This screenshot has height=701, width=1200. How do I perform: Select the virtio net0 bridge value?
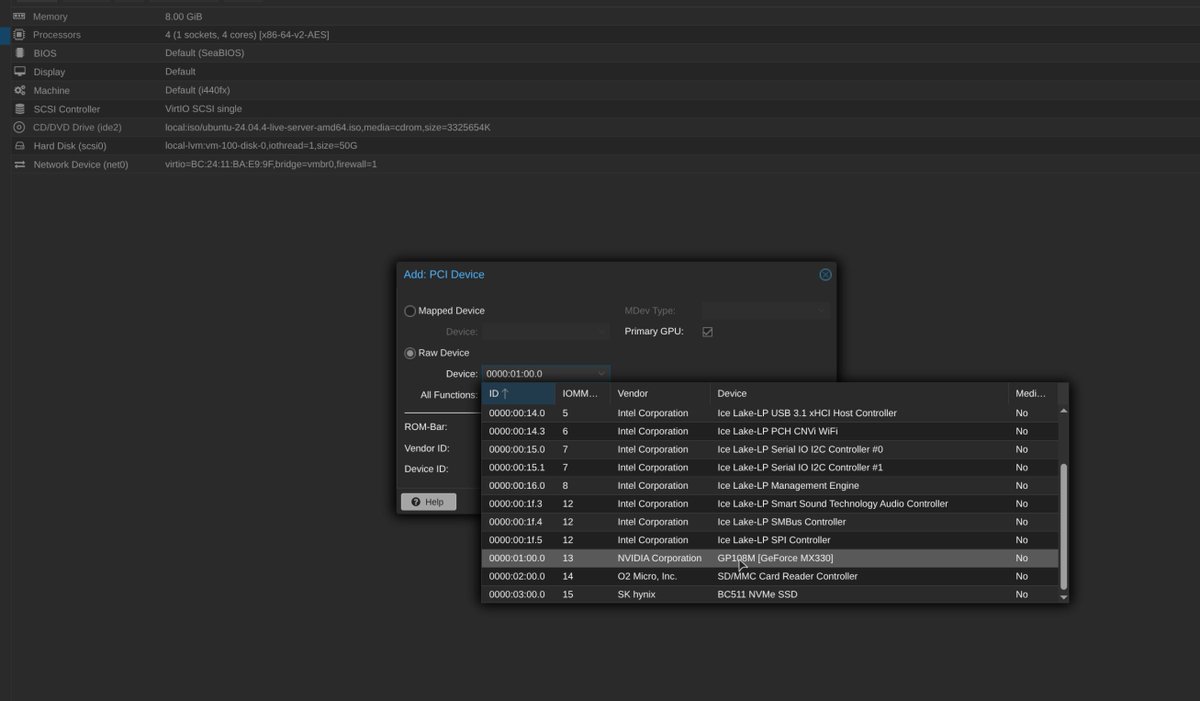click(x=271, y=164)
